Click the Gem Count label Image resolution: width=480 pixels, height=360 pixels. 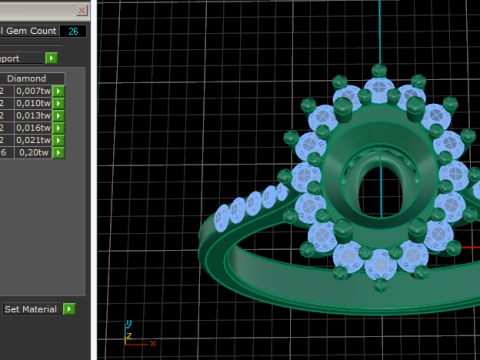coord(29,31)
